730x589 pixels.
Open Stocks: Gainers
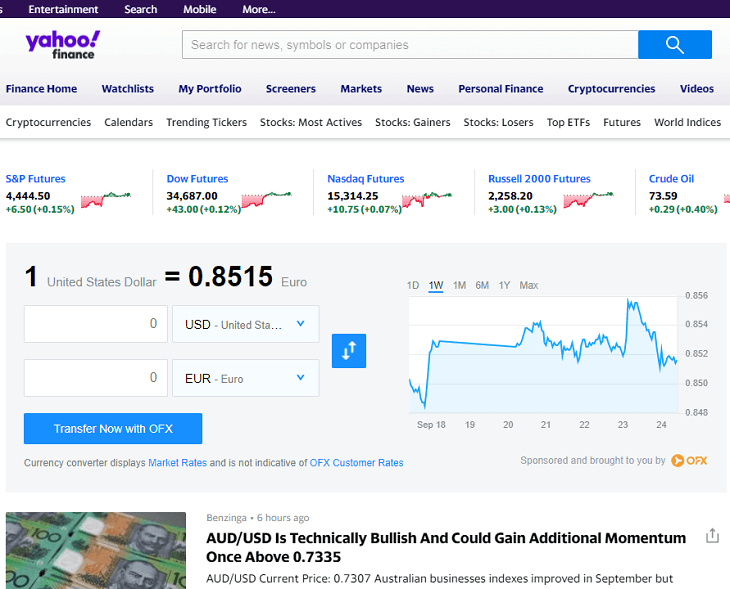point(413,122)
